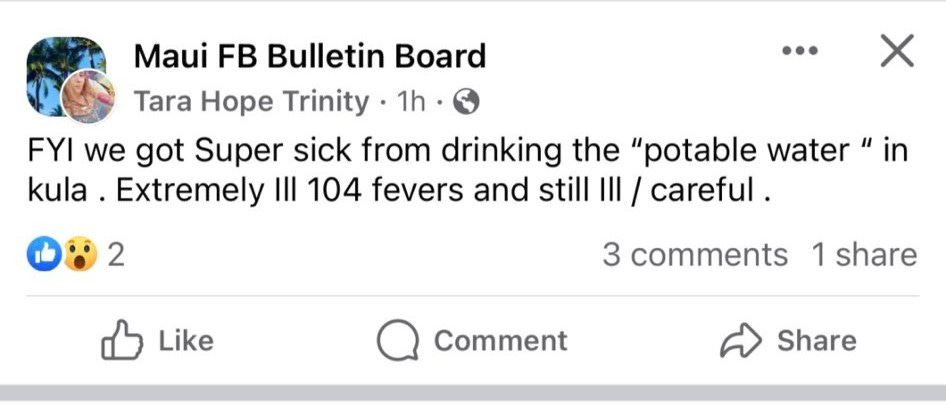Image resolution: width=946 pixels, height=407 pixels.
Task: Expand the 3 comments list
Action: (x=694, y=255)
